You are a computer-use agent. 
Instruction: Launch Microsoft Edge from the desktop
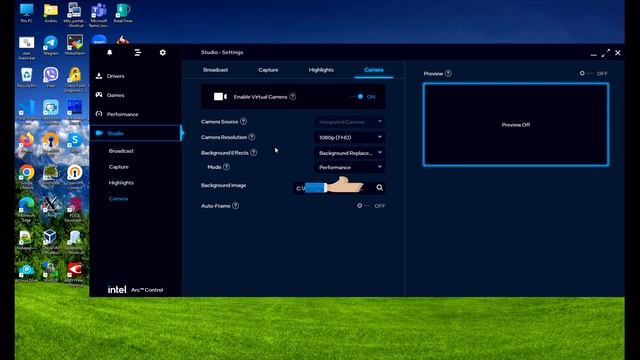click(27, 209)
